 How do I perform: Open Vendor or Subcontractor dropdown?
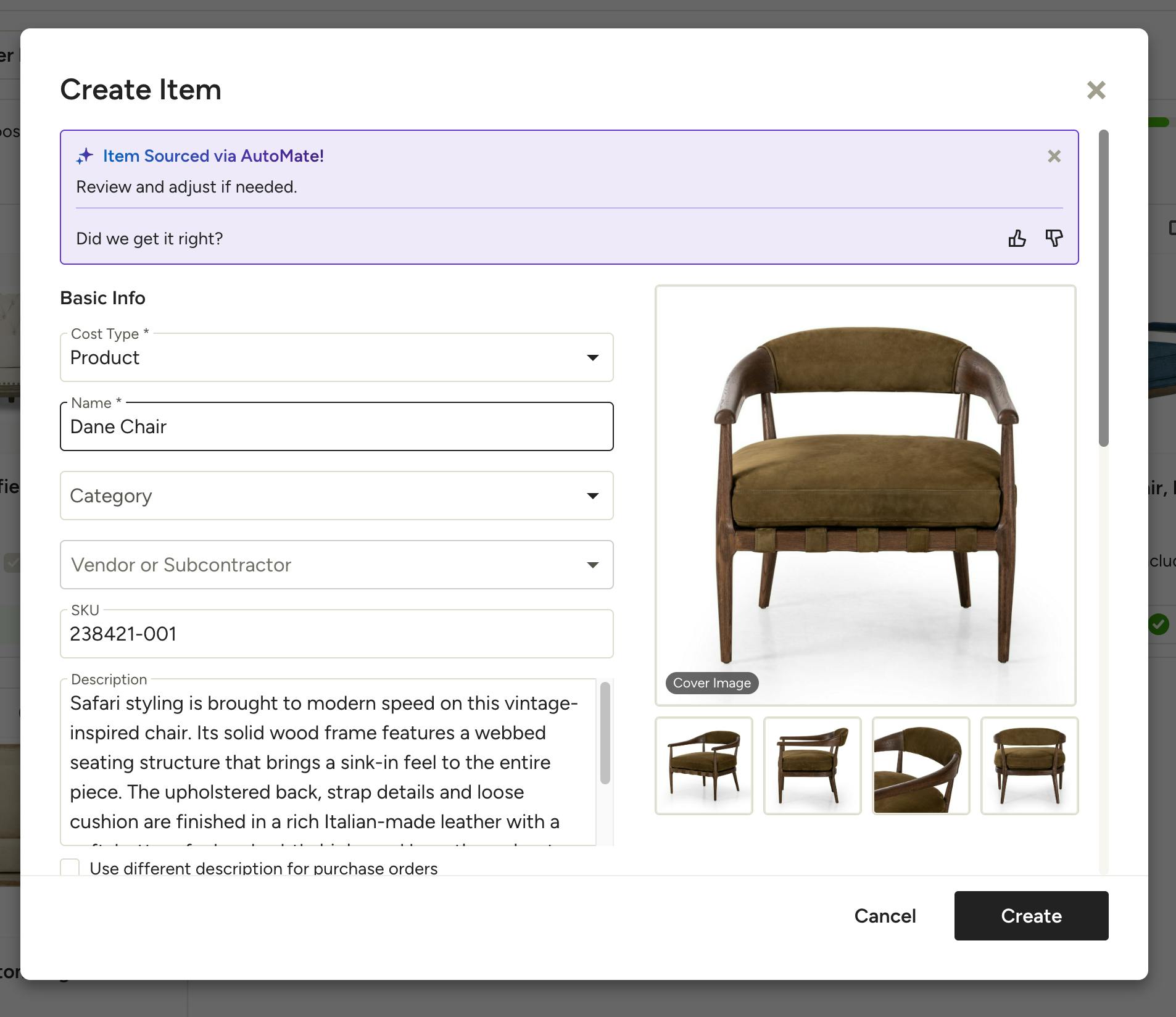coord(336,565)
